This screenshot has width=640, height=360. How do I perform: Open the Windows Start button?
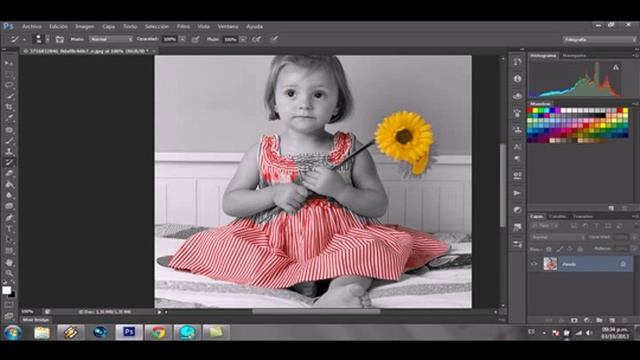(x=13, y=333)
